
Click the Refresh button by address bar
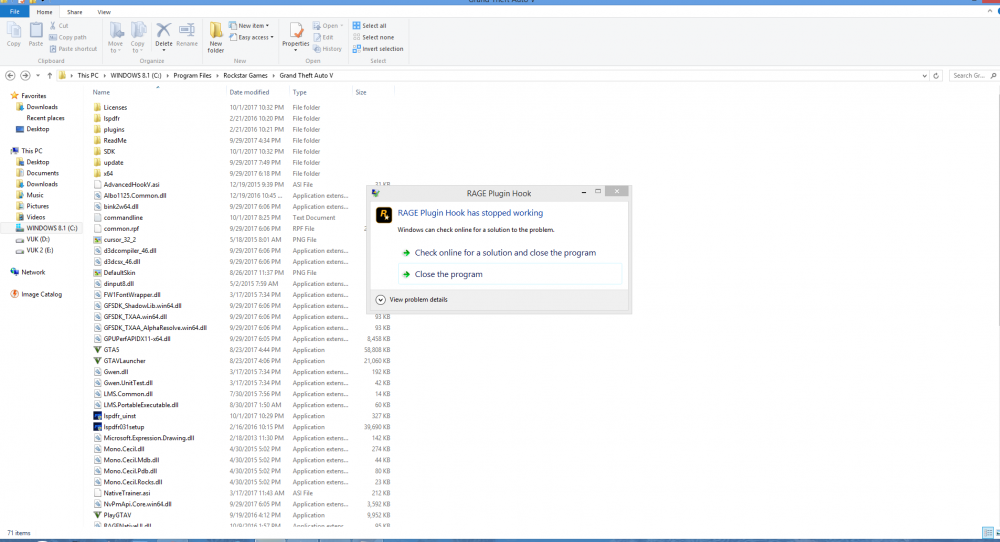pyautogui.click(x=936, y=75)
